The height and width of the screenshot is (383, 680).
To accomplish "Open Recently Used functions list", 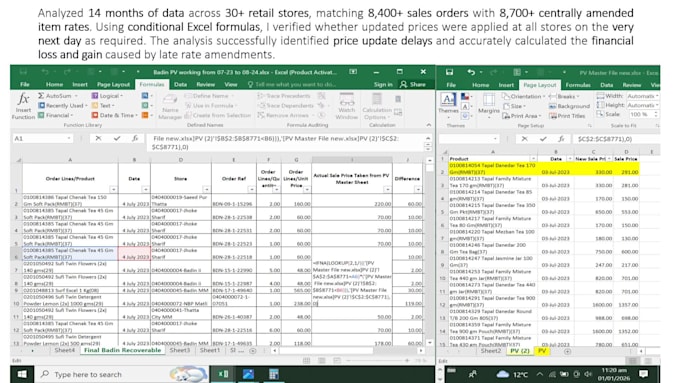I will pyautogui.click(x=62, y=105).
